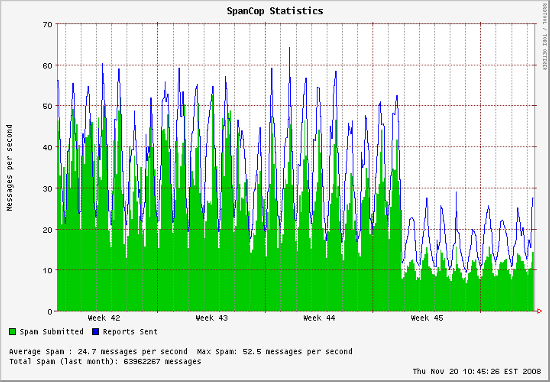Click the Messages per second axis title

[x=9, y=168]
